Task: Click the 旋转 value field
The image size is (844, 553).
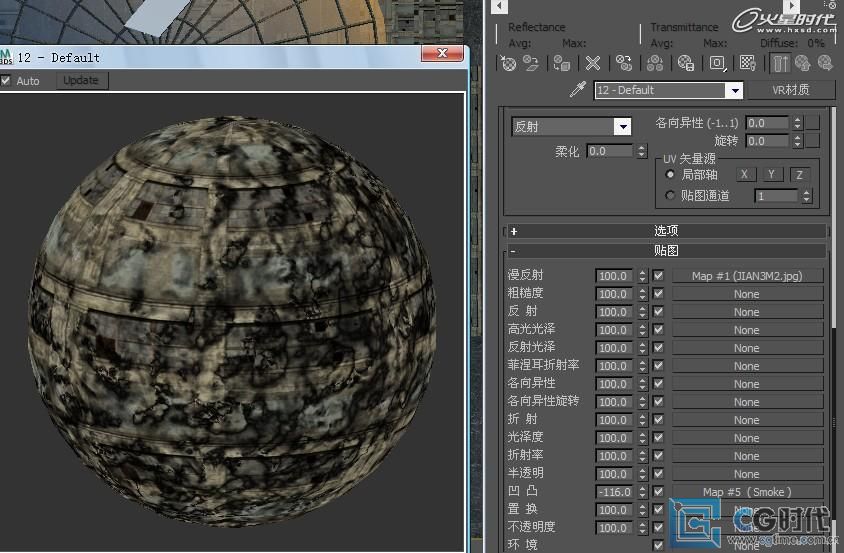Action: 768,141
